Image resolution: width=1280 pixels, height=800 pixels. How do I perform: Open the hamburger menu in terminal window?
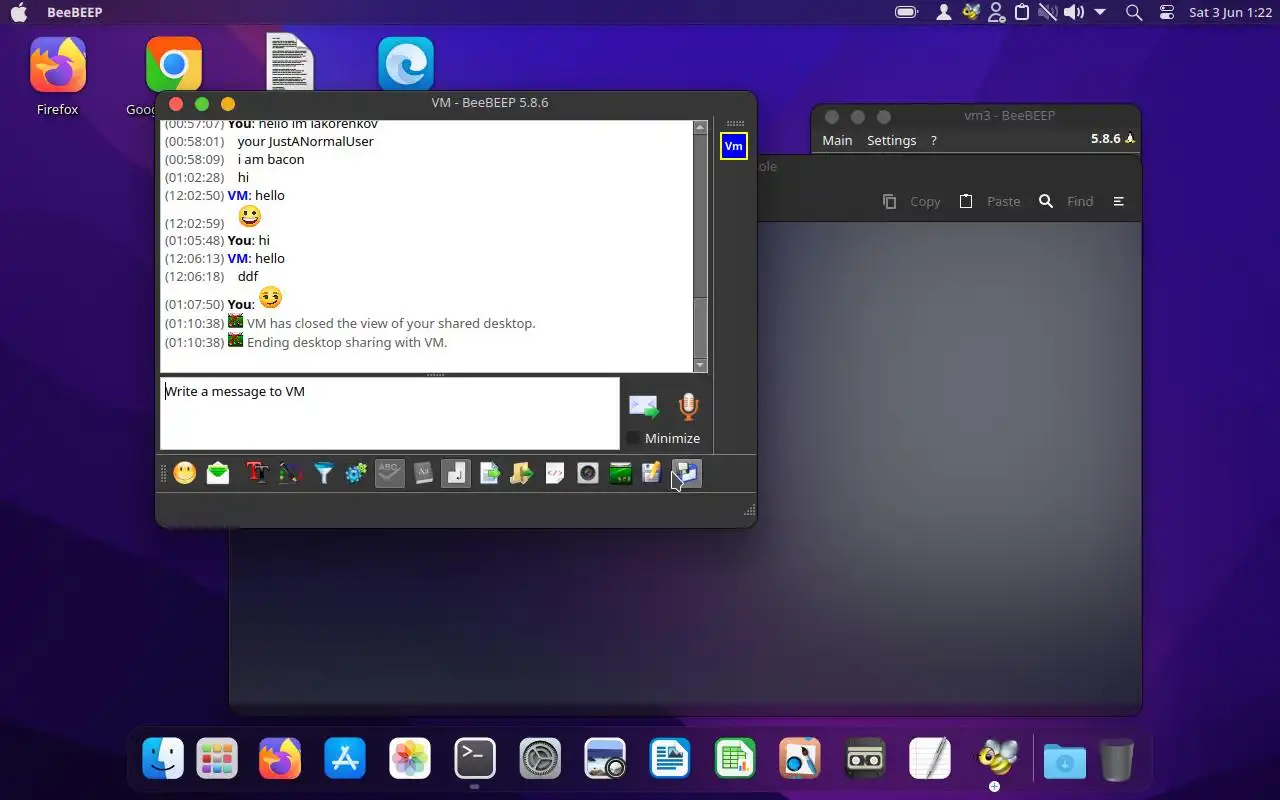pos(1119,201)
